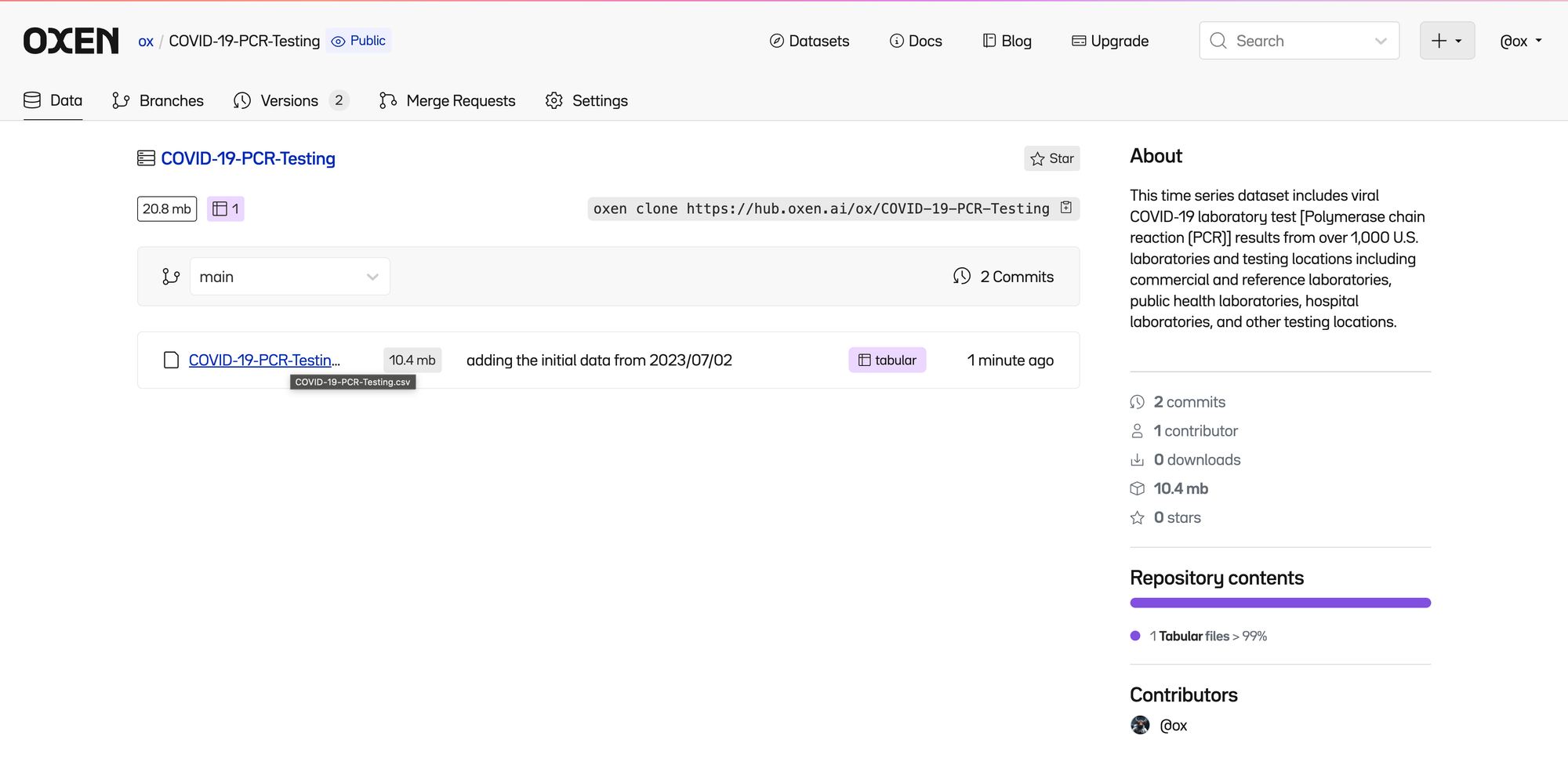Click the purple dot for Tabular files

(x=1135, y=636)
